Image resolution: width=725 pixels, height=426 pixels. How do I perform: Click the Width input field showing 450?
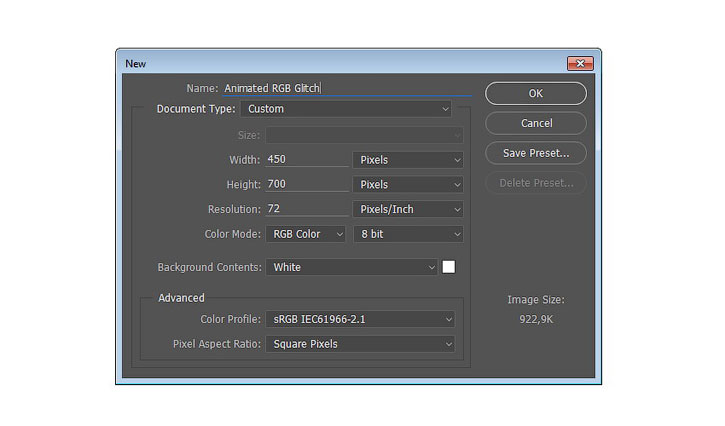(307, 160)
